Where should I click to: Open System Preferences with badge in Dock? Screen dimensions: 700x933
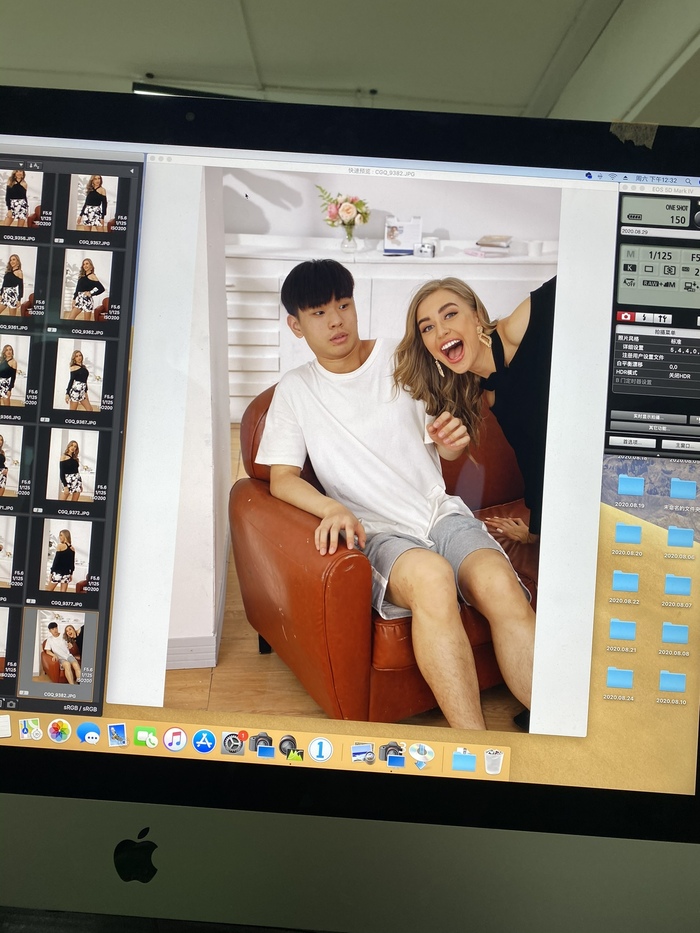pyautogui.click(x=233, y=743)
